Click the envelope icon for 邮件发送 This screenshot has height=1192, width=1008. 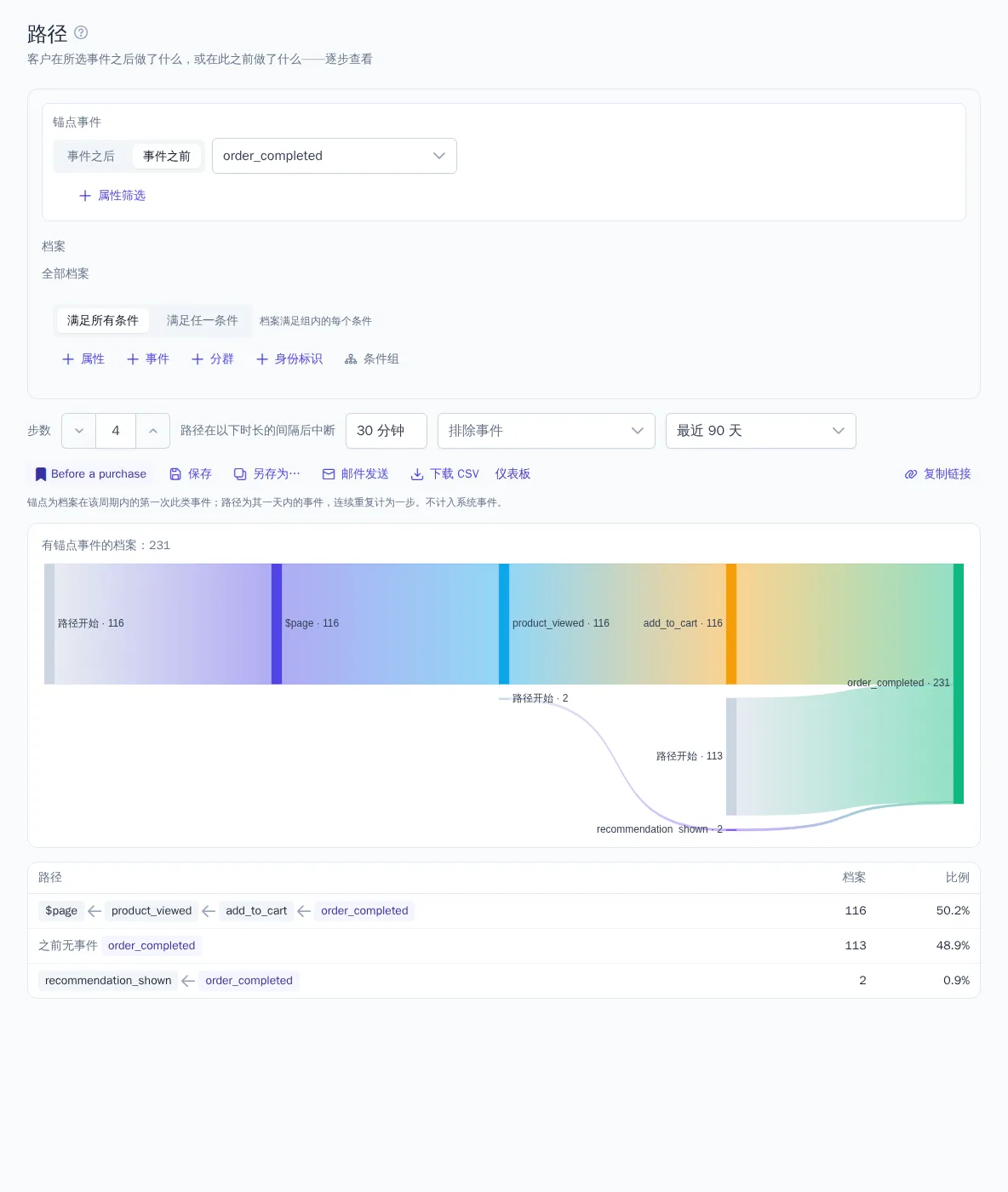tap(329, 474)
